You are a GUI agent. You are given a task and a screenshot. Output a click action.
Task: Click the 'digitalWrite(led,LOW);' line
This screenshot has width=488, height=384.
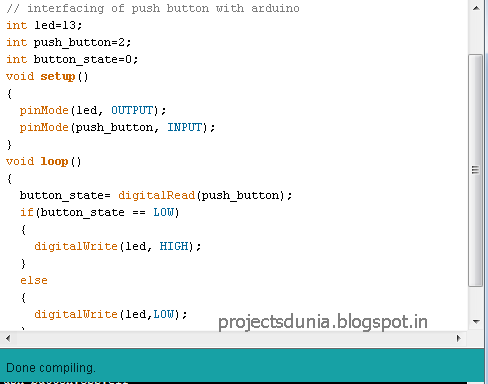click(111, 314)
